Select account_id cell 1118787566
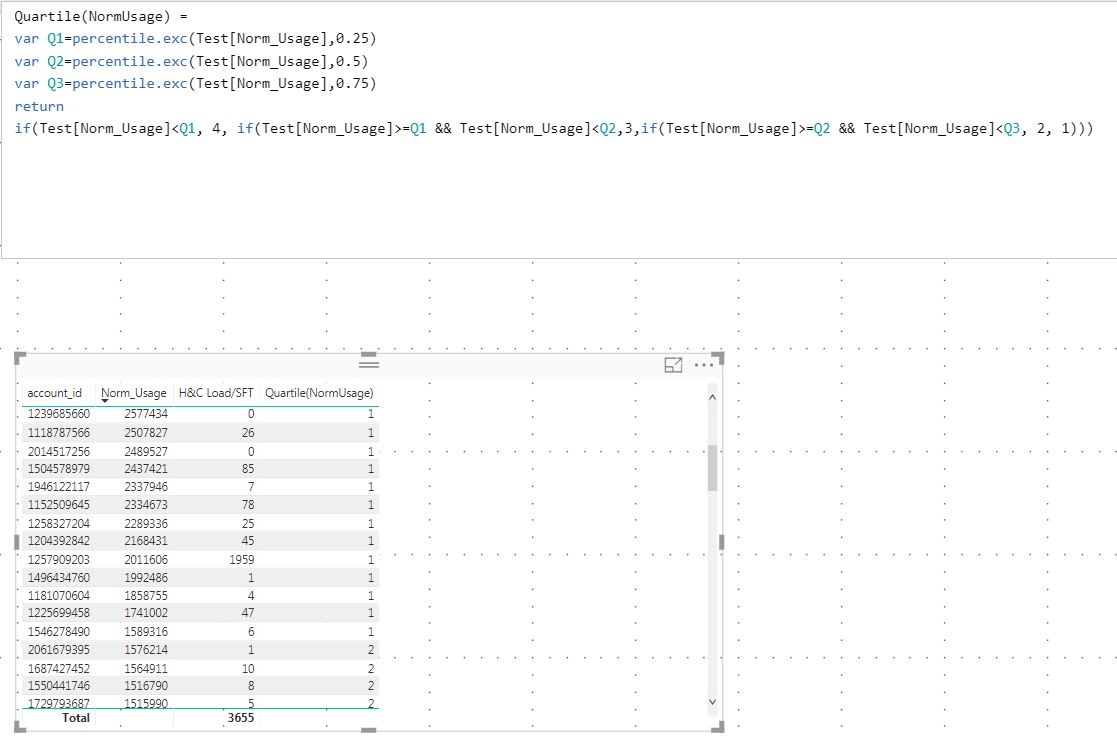 58,432
